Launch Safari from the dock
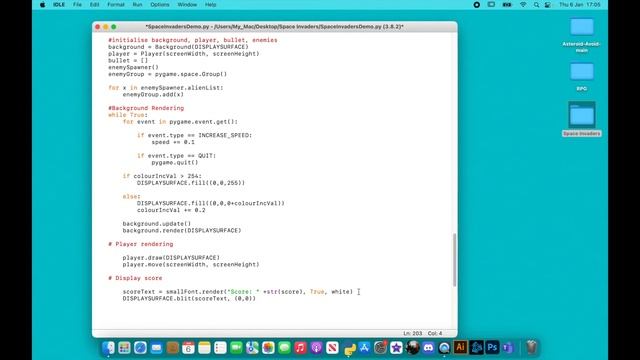 pyautogui.click(x=140, y=348)
